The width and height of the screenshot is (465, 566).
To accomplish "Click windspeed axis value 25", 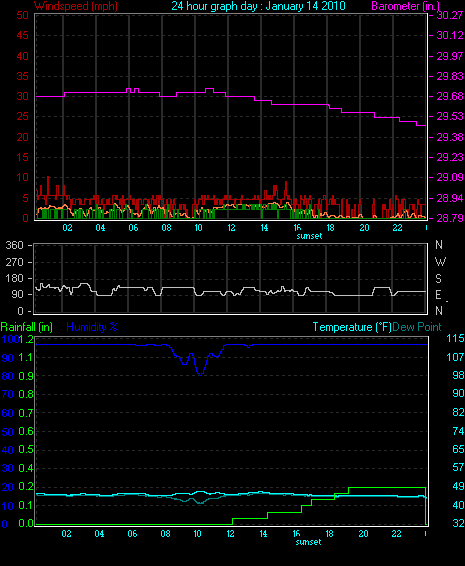I will point(22,117).
